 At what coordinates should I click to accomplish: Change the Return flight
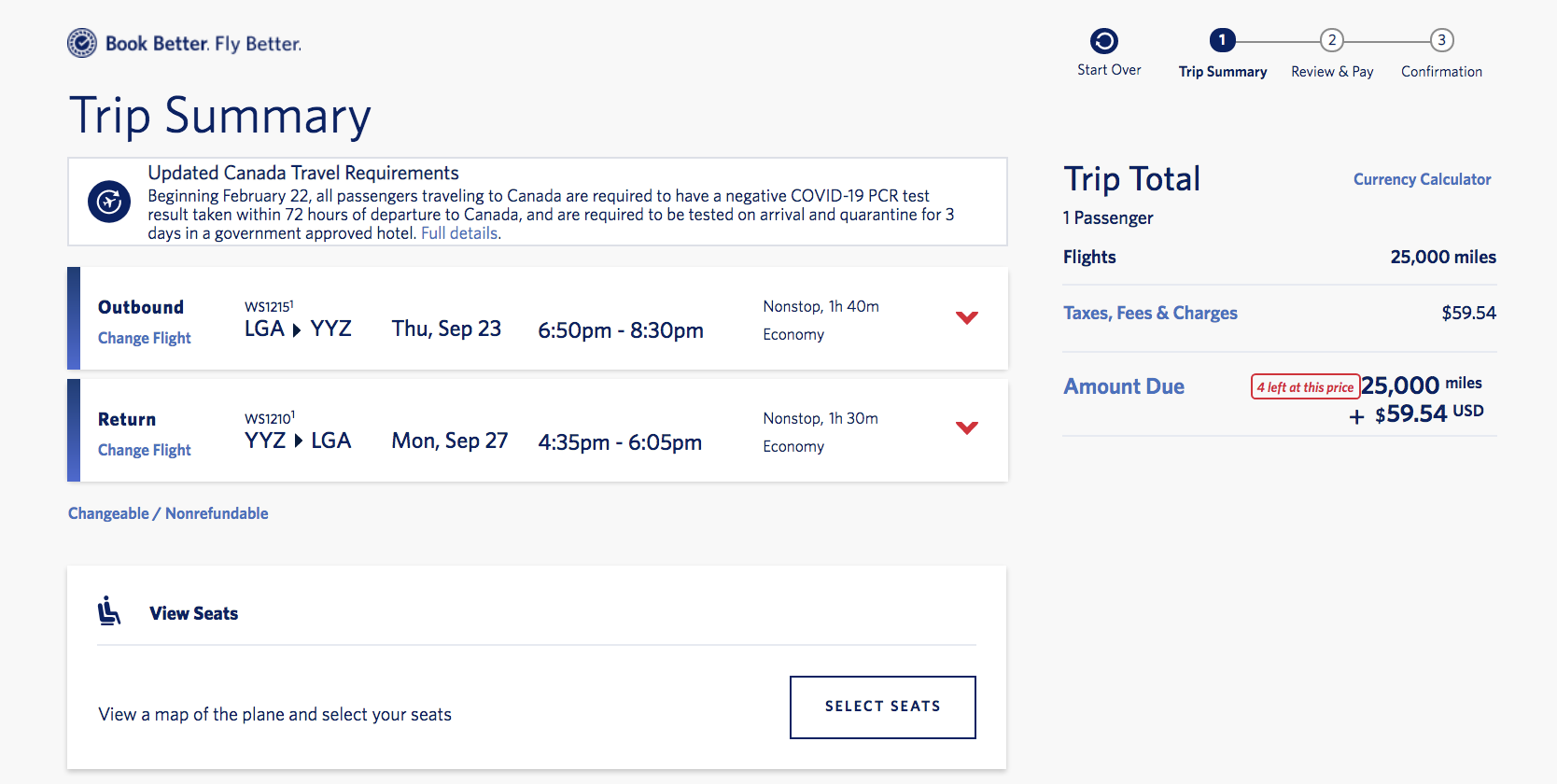coord(145,450)
